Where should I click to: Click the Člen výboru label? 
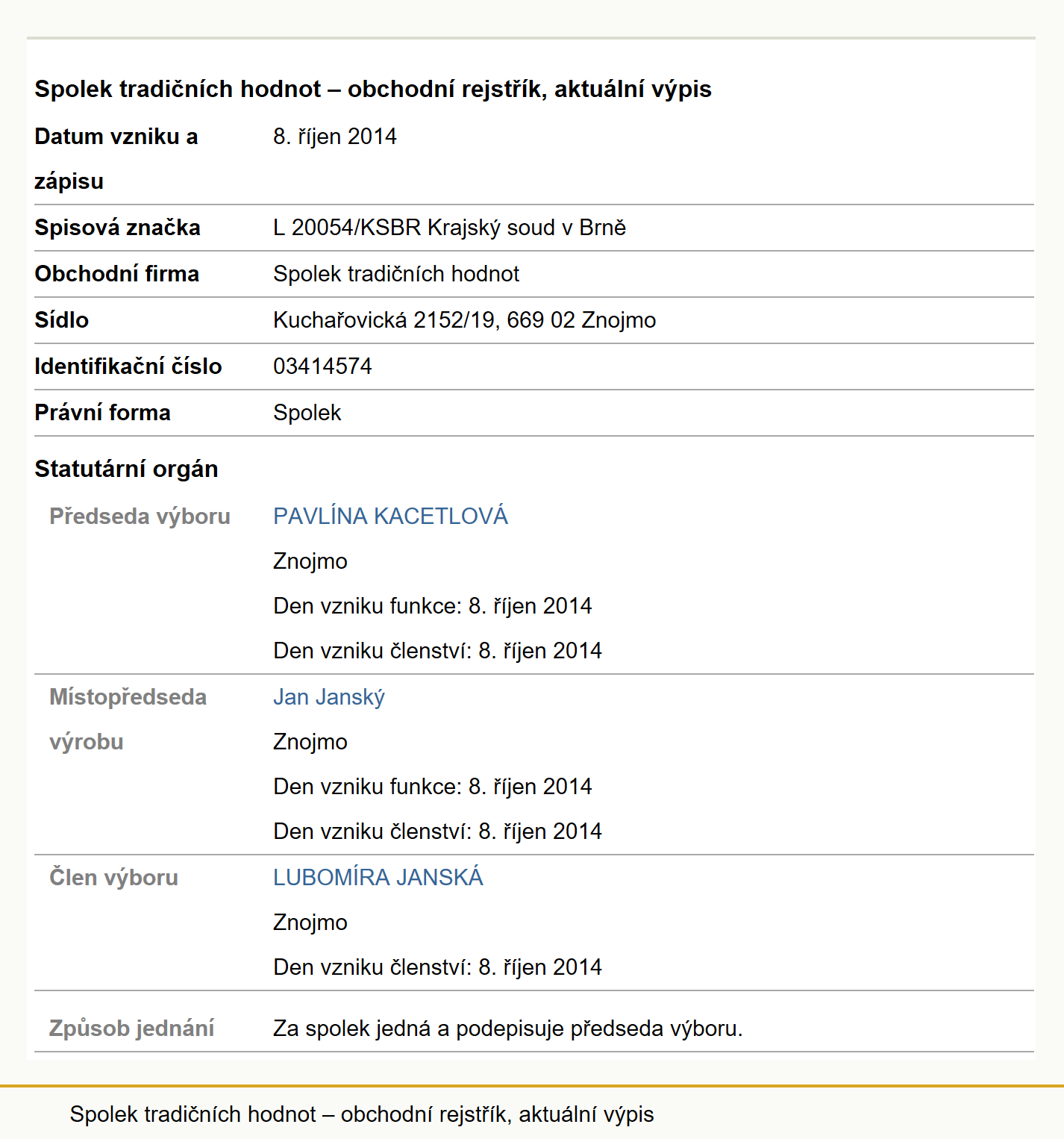(114, 877)
